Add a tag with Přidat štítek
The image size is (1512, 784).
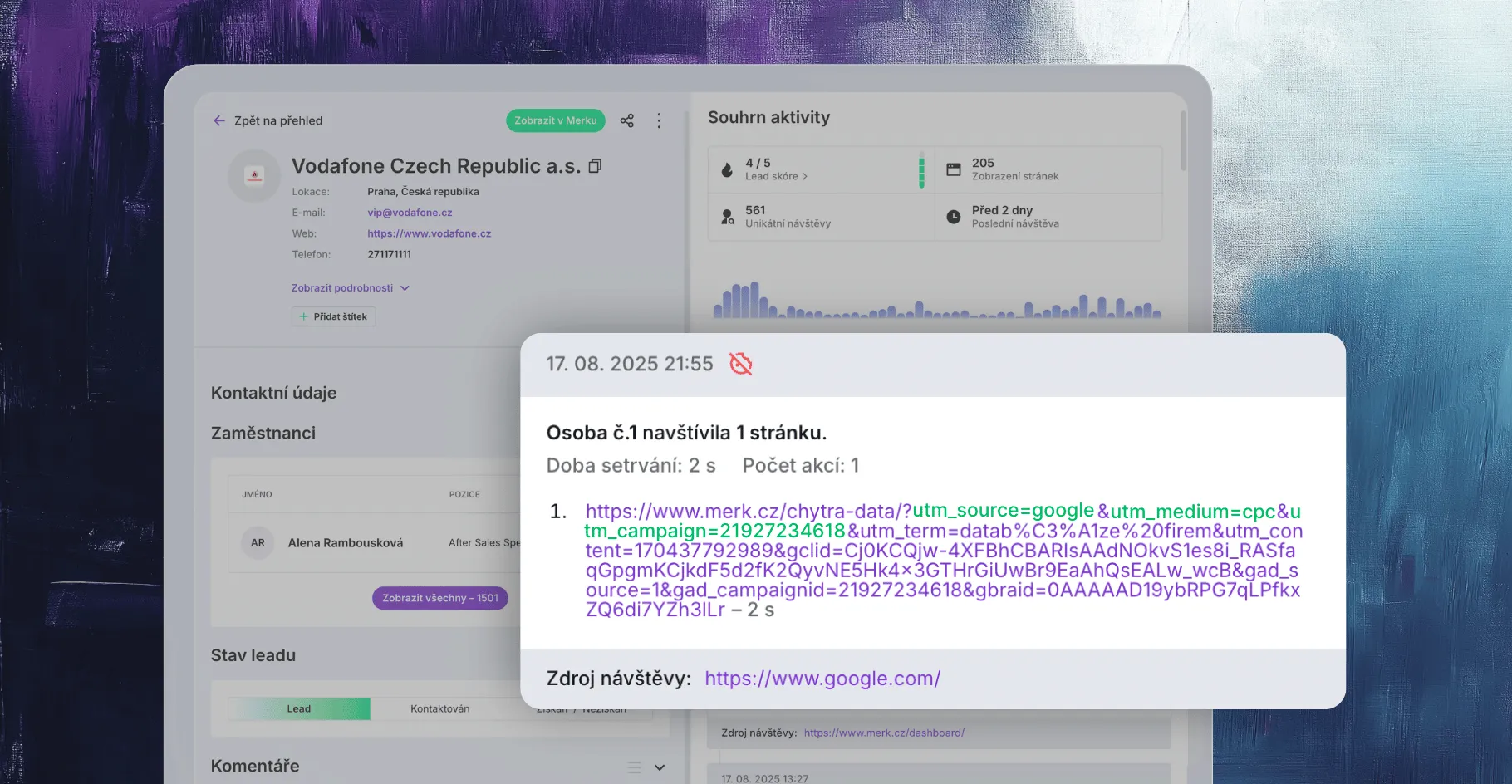tap(333, 316)
